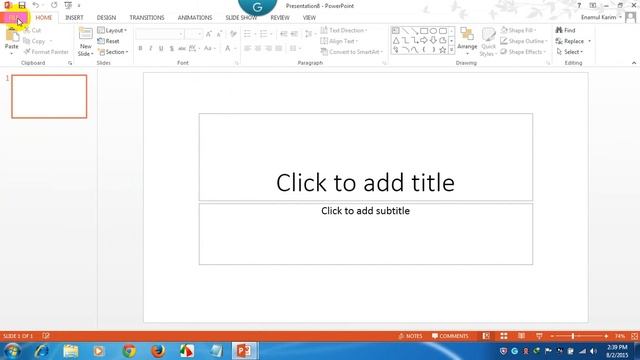This screenshot has height=360, width=640.
Task: Open the TRANSITIONS ribbon tab
Action: coord(147,18)
